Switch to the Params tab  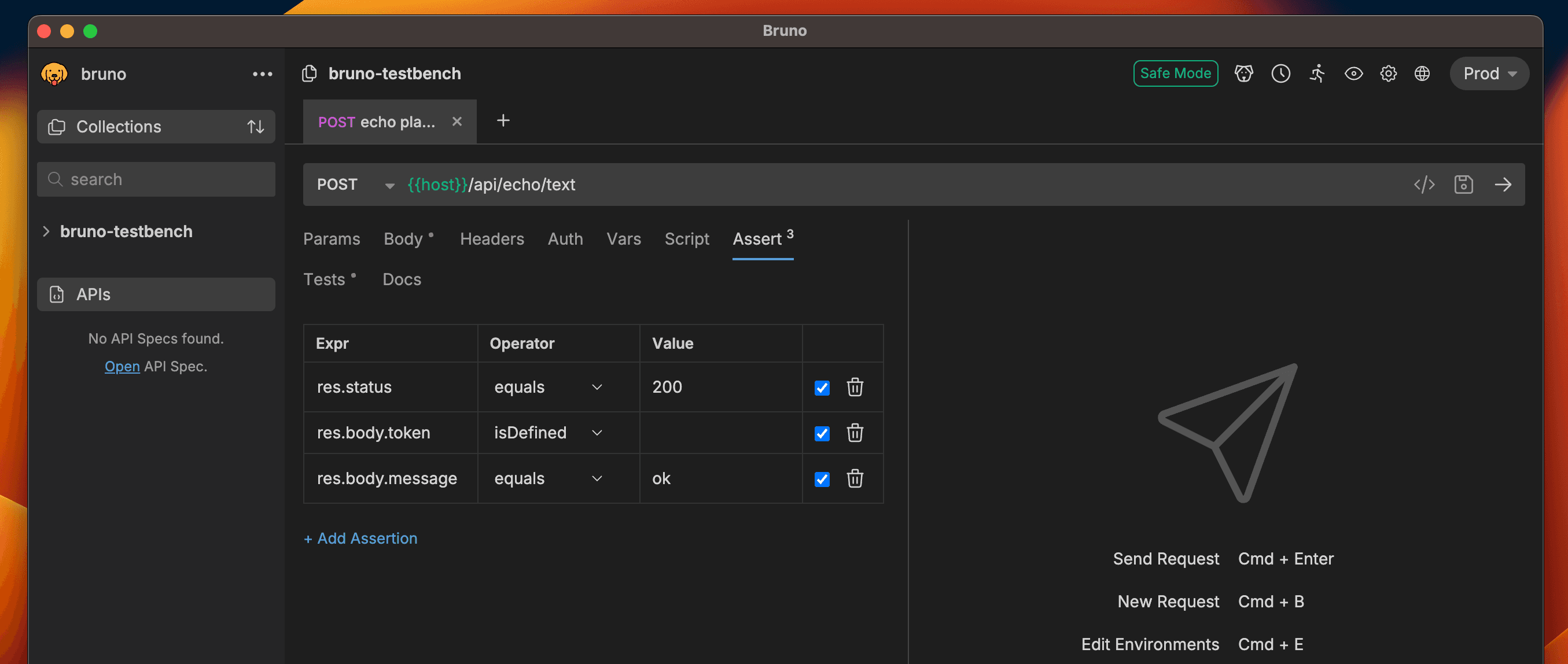[x=331, y=238]
